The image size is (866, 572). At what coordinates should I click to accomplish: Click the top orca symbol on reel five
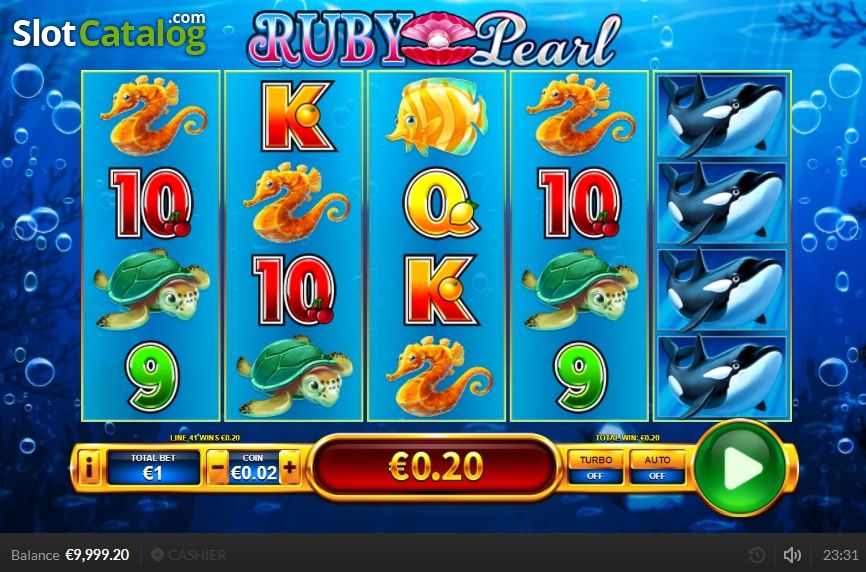click(x=722, y=116)
